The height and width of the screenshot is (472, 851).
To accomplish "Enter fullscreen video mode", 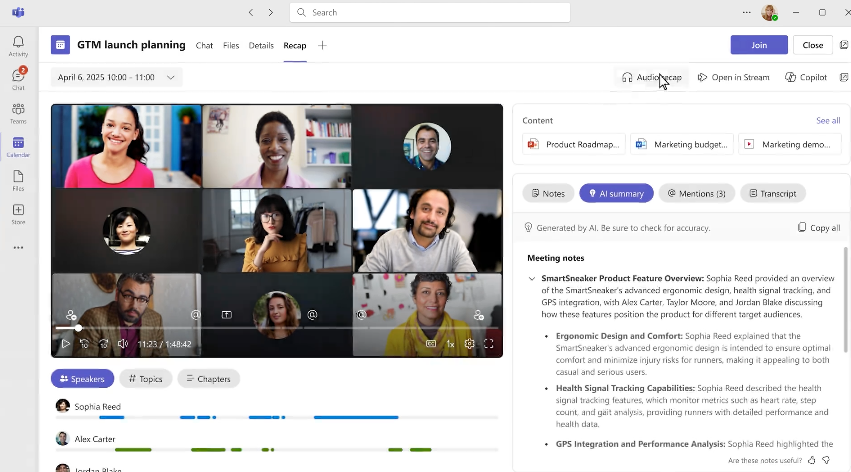I will [x=489, y=343].
